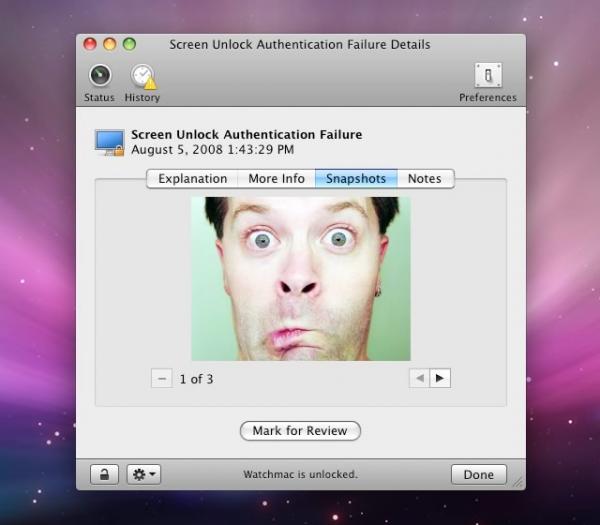Click the snapshot image of the face
Image resolution: width=600 pixels, height=525 pixels.
(x=301, y=279)
